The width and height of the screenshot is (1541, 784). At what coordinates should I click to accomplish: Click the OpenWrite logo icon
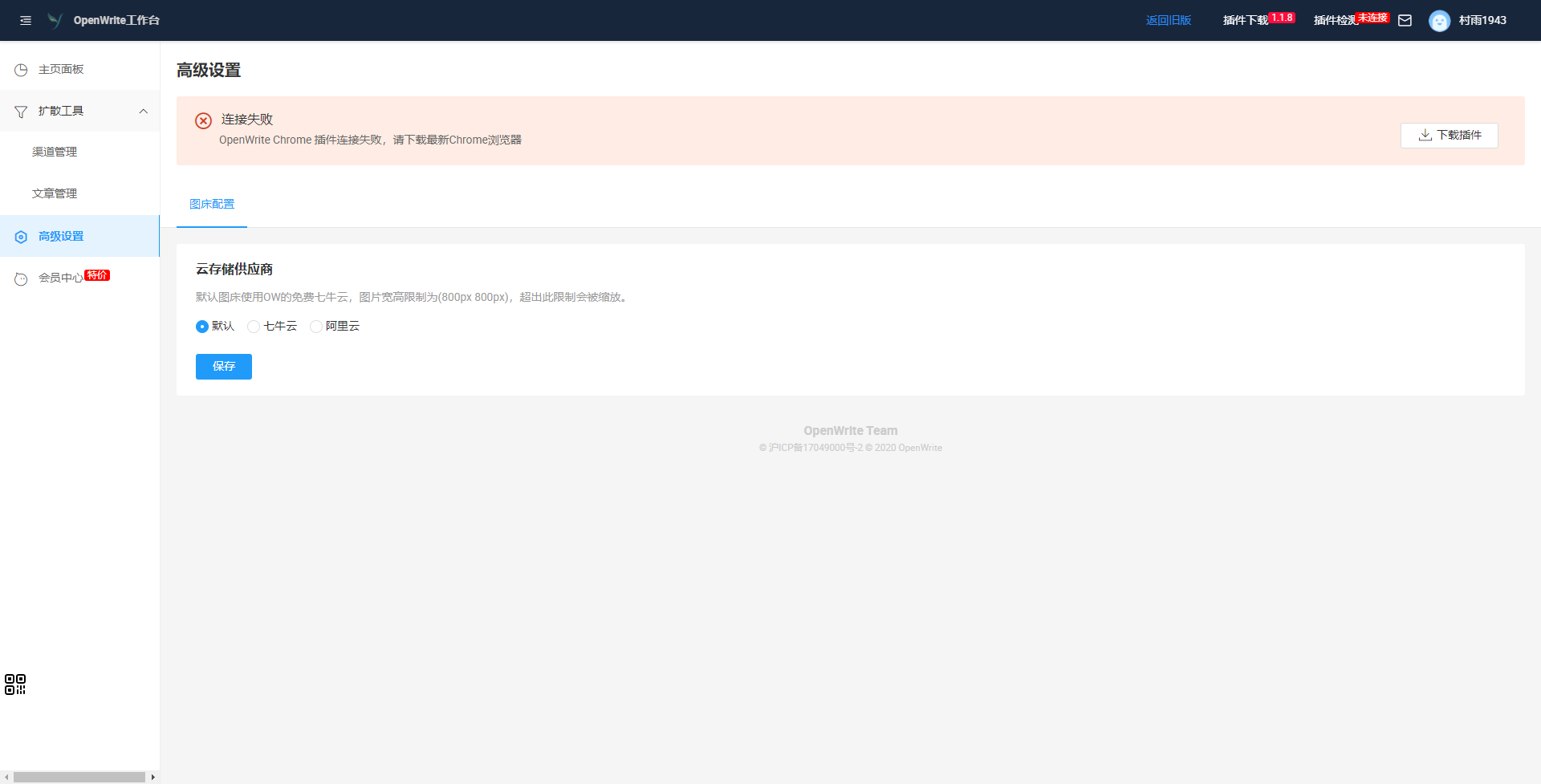coord(55,20)
